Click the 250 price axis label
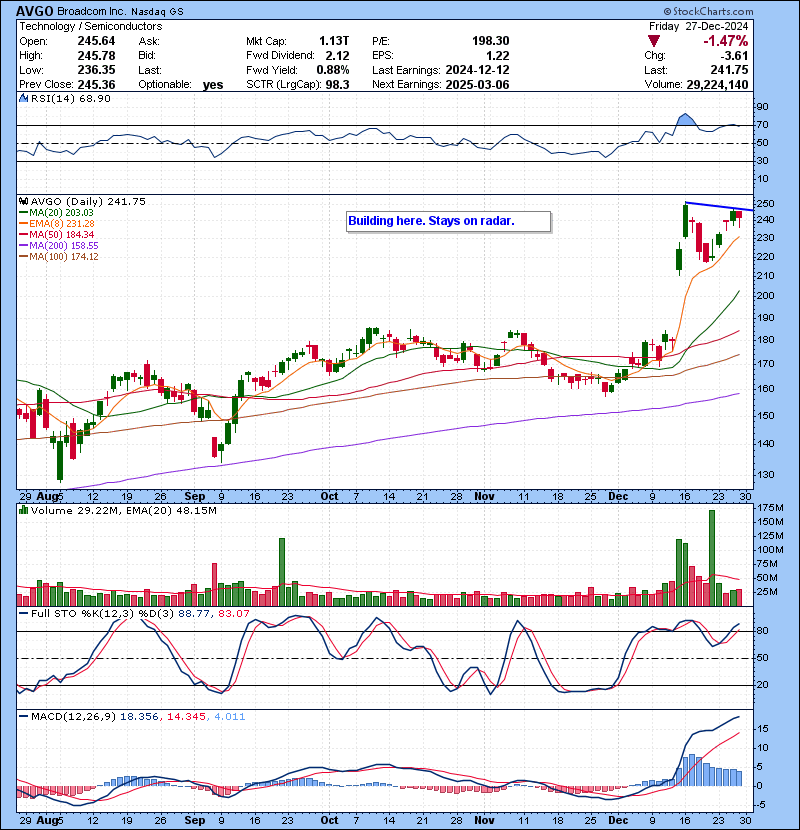Viewport: 800px width, 830px height. pos(766,204)
